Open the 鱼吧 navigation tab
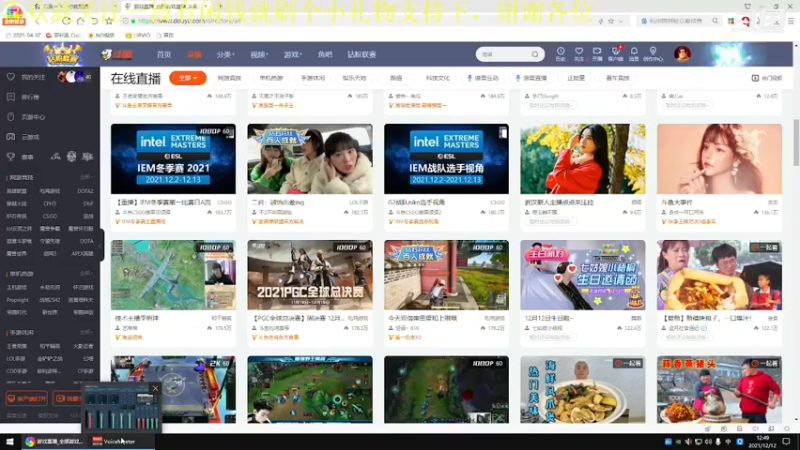 (325, 55)
